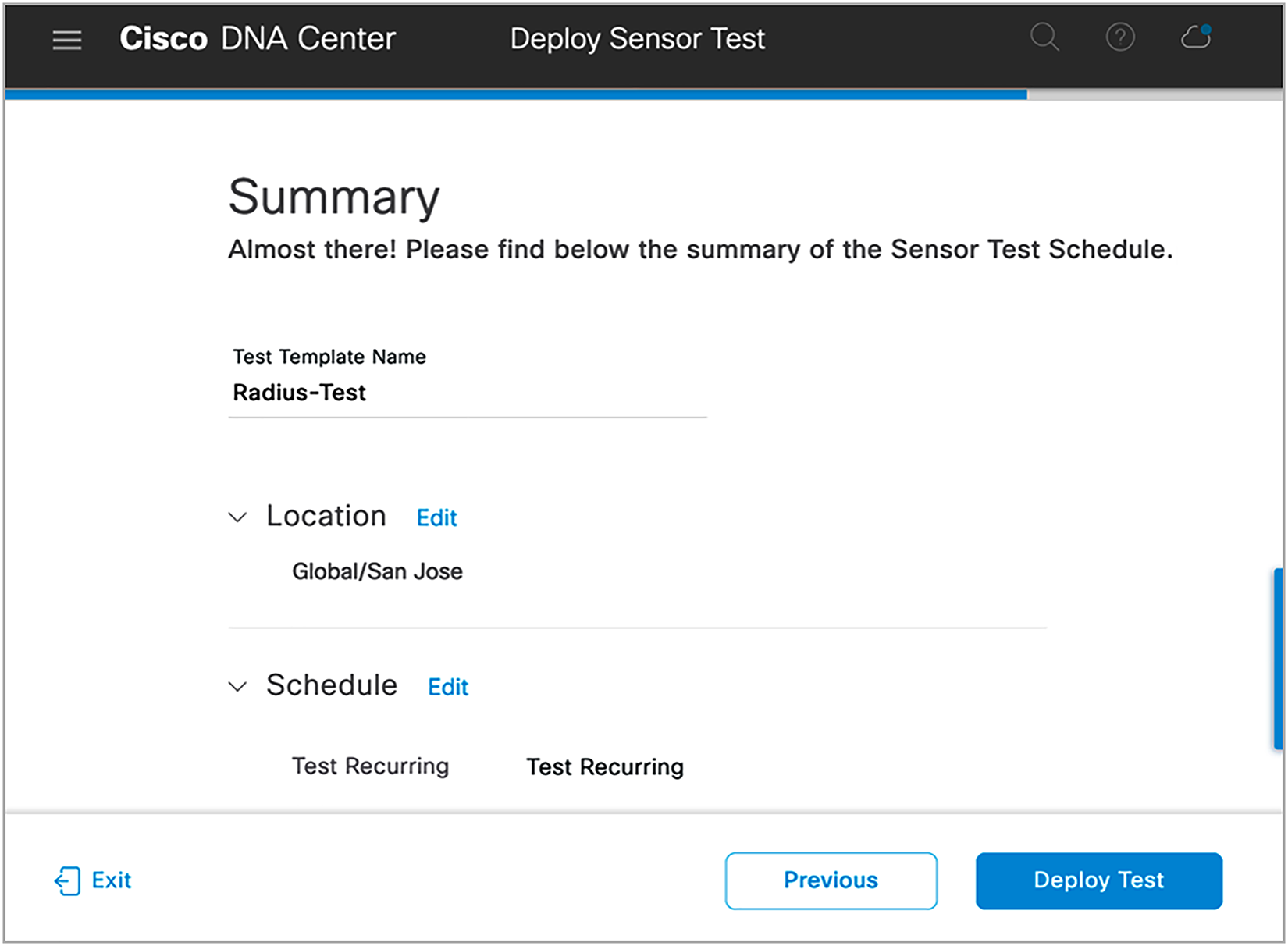Click the "Almost there!" summary description
The width and height of the screenshot is (1288, 946).
point(700,249)
